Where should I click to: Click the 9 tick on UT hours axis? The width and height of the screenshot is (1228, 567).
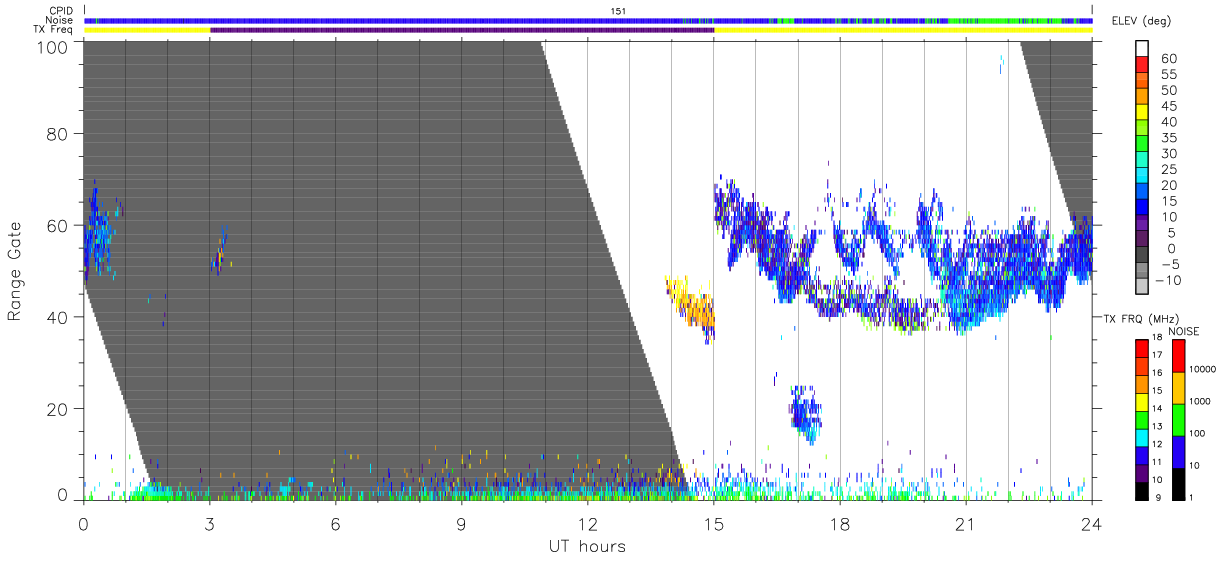pos(461,523)
